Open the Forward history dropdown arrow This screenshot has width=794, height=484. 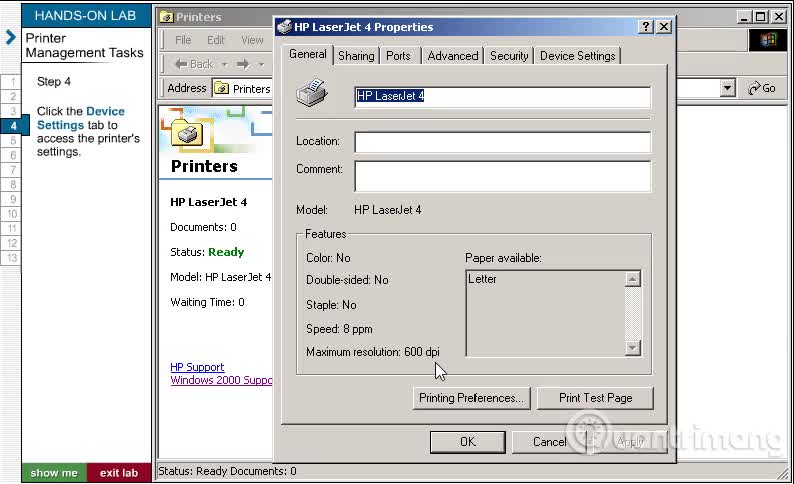pos(261,65)
